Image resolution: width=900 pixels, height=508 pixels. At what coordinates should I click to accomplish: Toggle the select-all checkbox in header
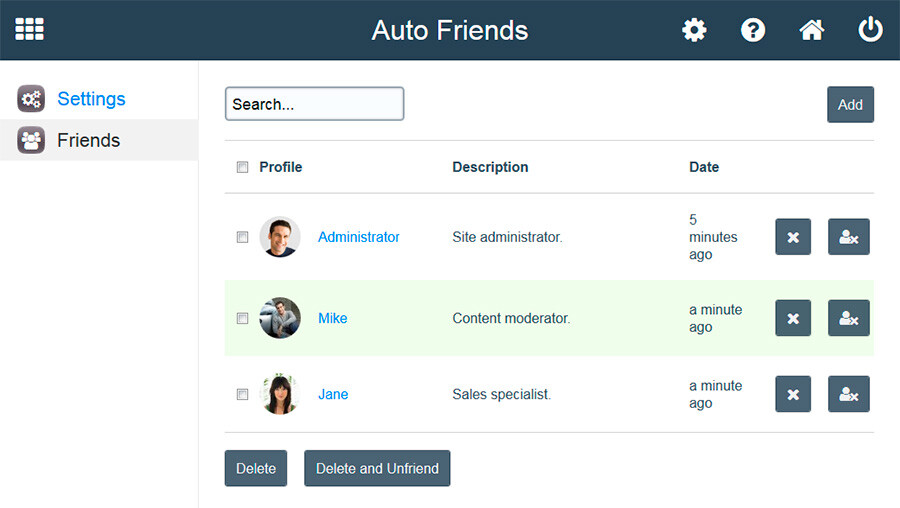242,167
